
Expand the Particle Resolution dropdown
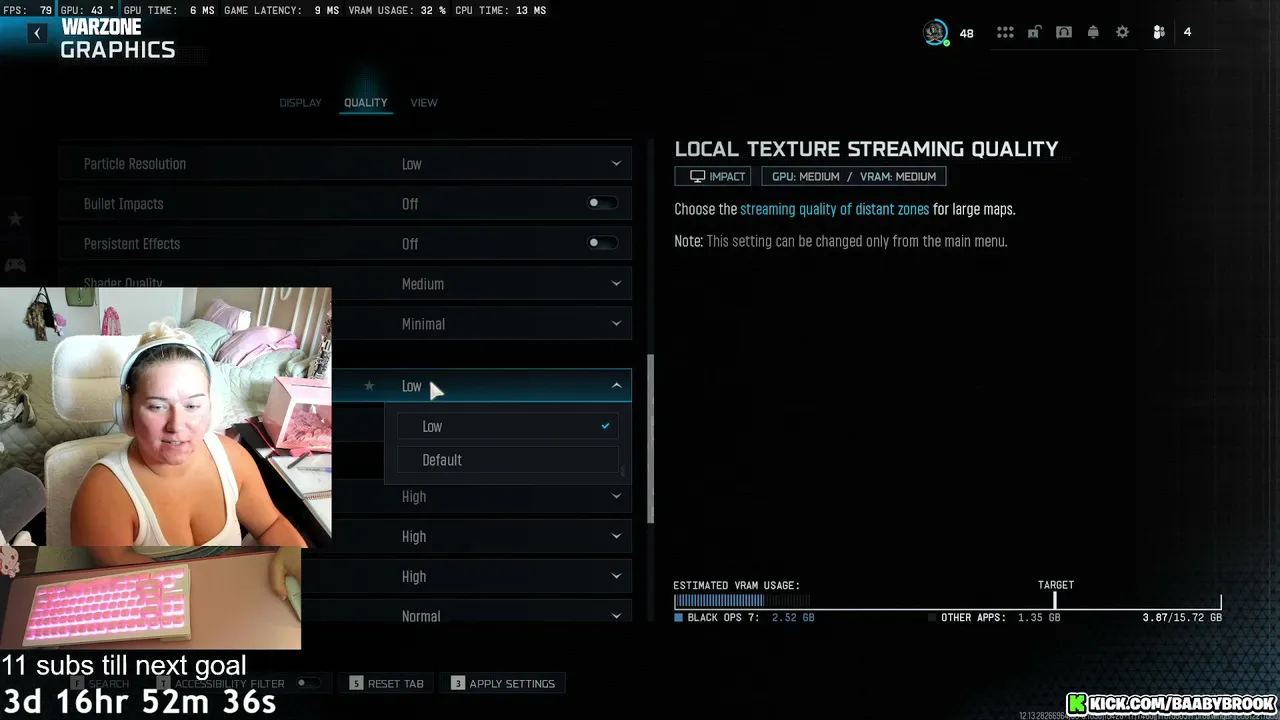(x=616, y=164)
